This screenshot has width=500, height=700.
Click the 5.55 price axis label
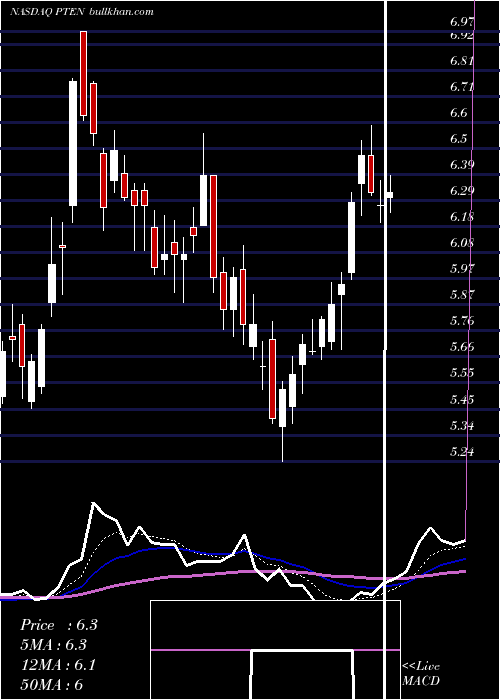(x=462, y=373)
